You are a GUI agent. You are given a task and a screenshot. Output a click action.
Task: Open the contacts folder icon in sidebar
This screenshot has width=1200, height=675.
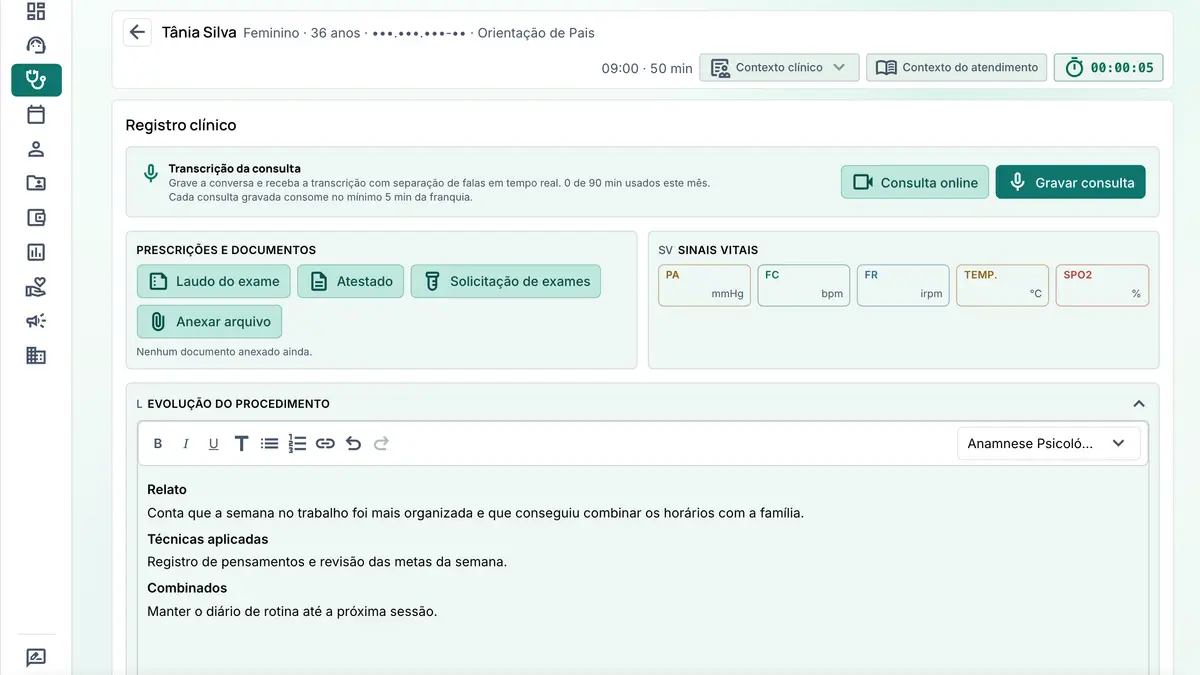[36, 183]
